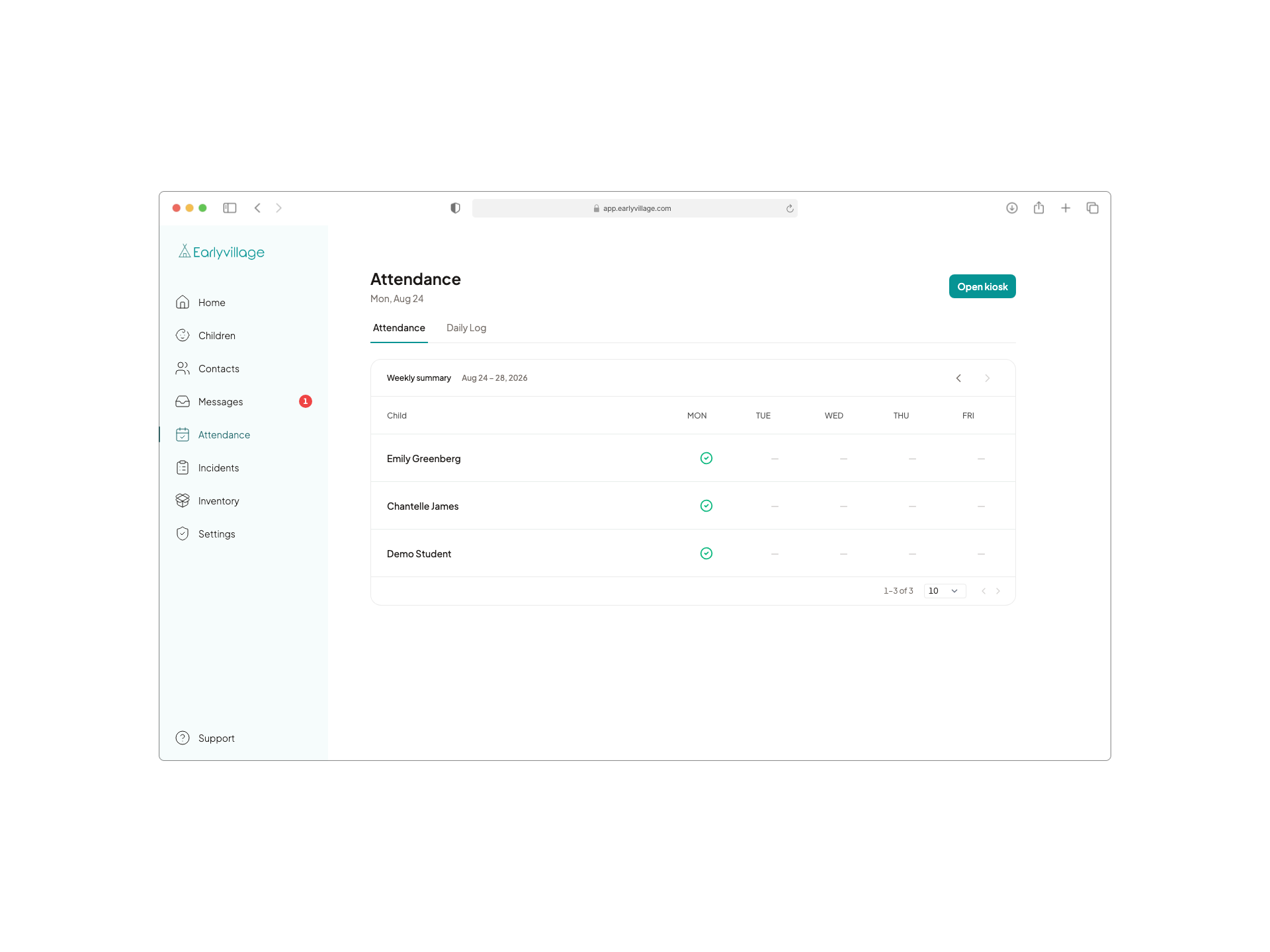Click the red Messages notification badge
Screen dimensions: 1270x952
point(305,401)
